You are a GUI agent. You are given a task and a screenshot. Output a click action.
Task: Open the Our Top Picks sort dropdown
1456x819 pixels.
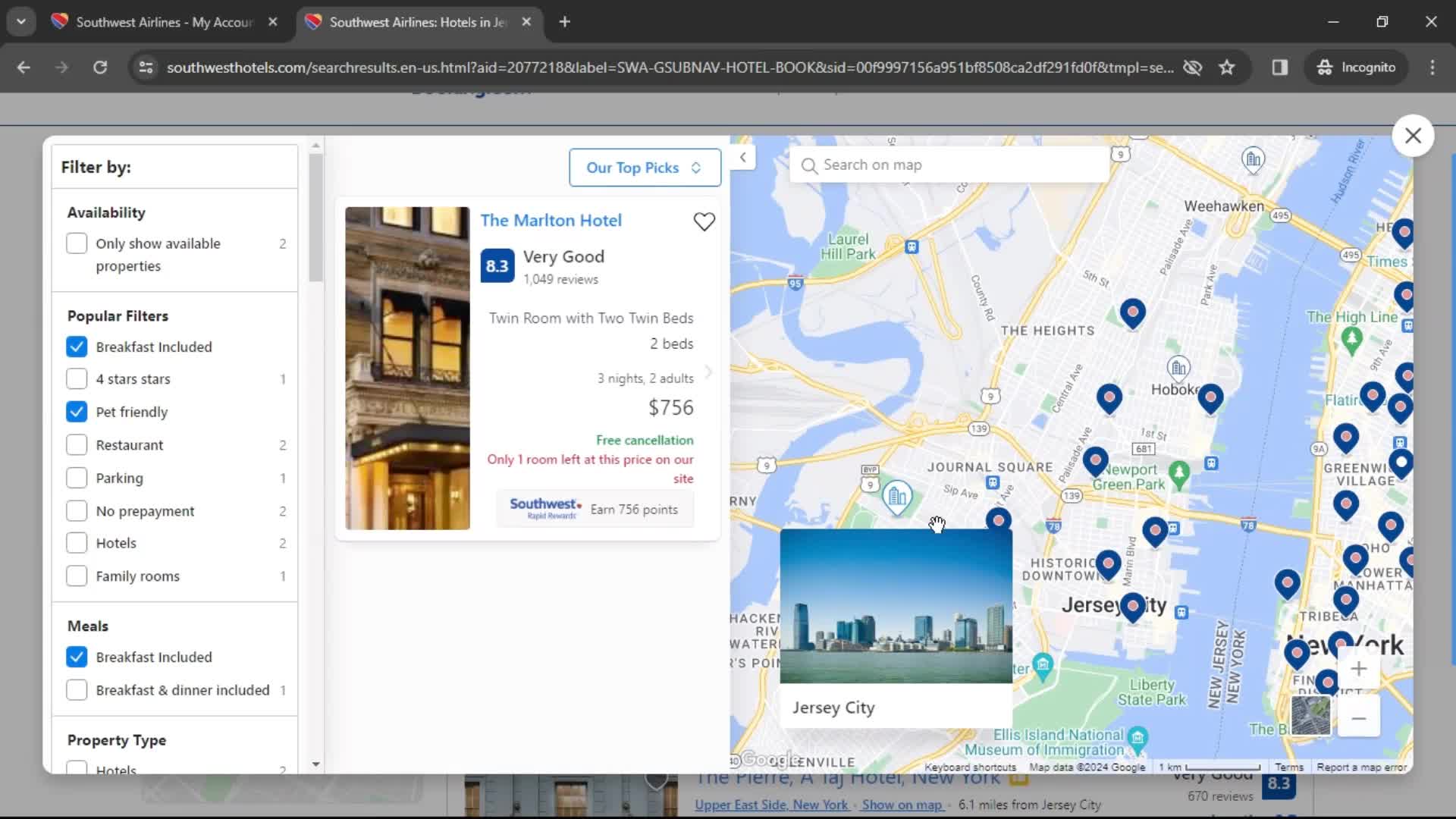645,168
